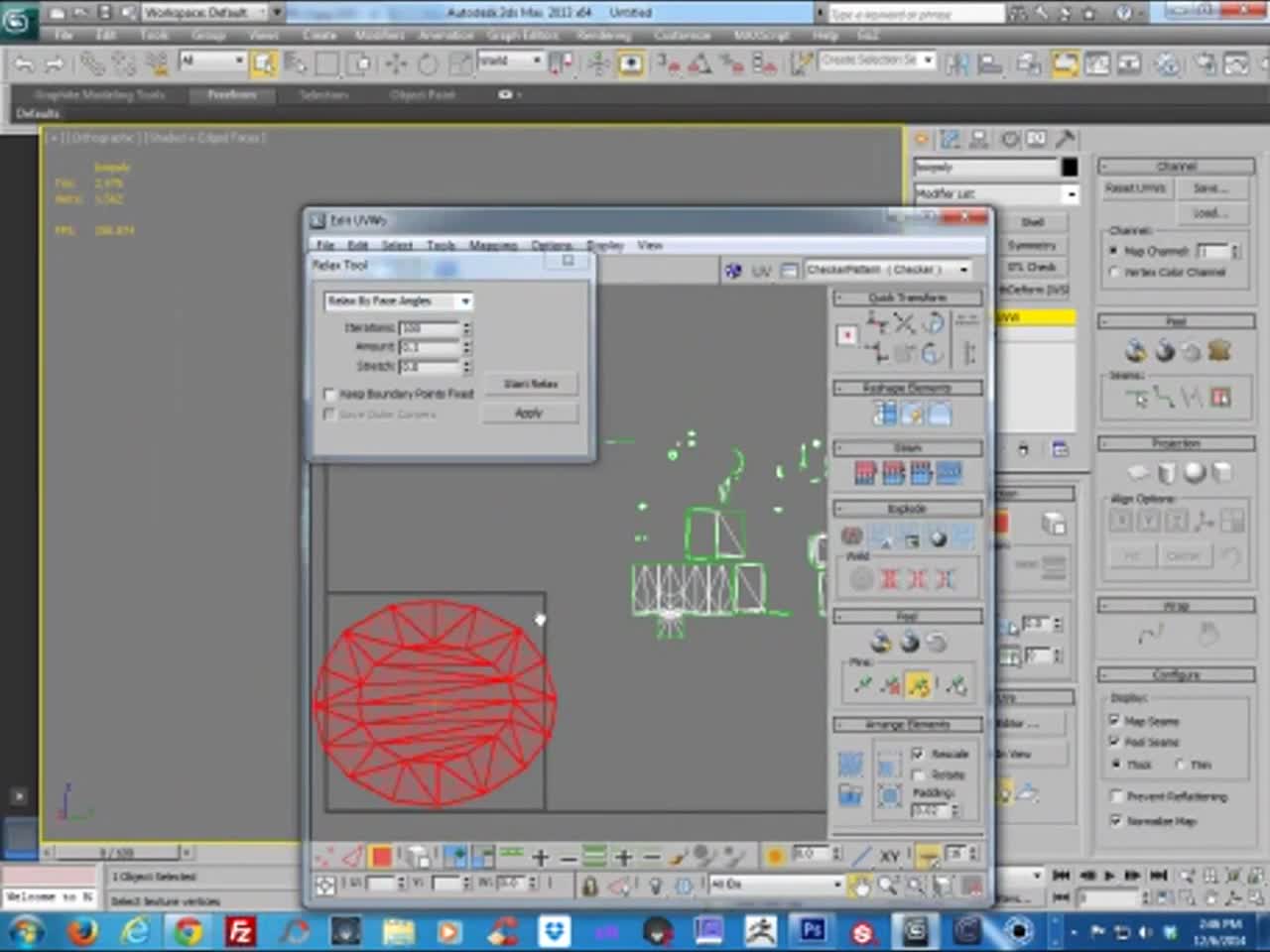Open Photoshop from Windows taskbar
This screenshot has width=1270, height=952.
[x=814, y=931]
